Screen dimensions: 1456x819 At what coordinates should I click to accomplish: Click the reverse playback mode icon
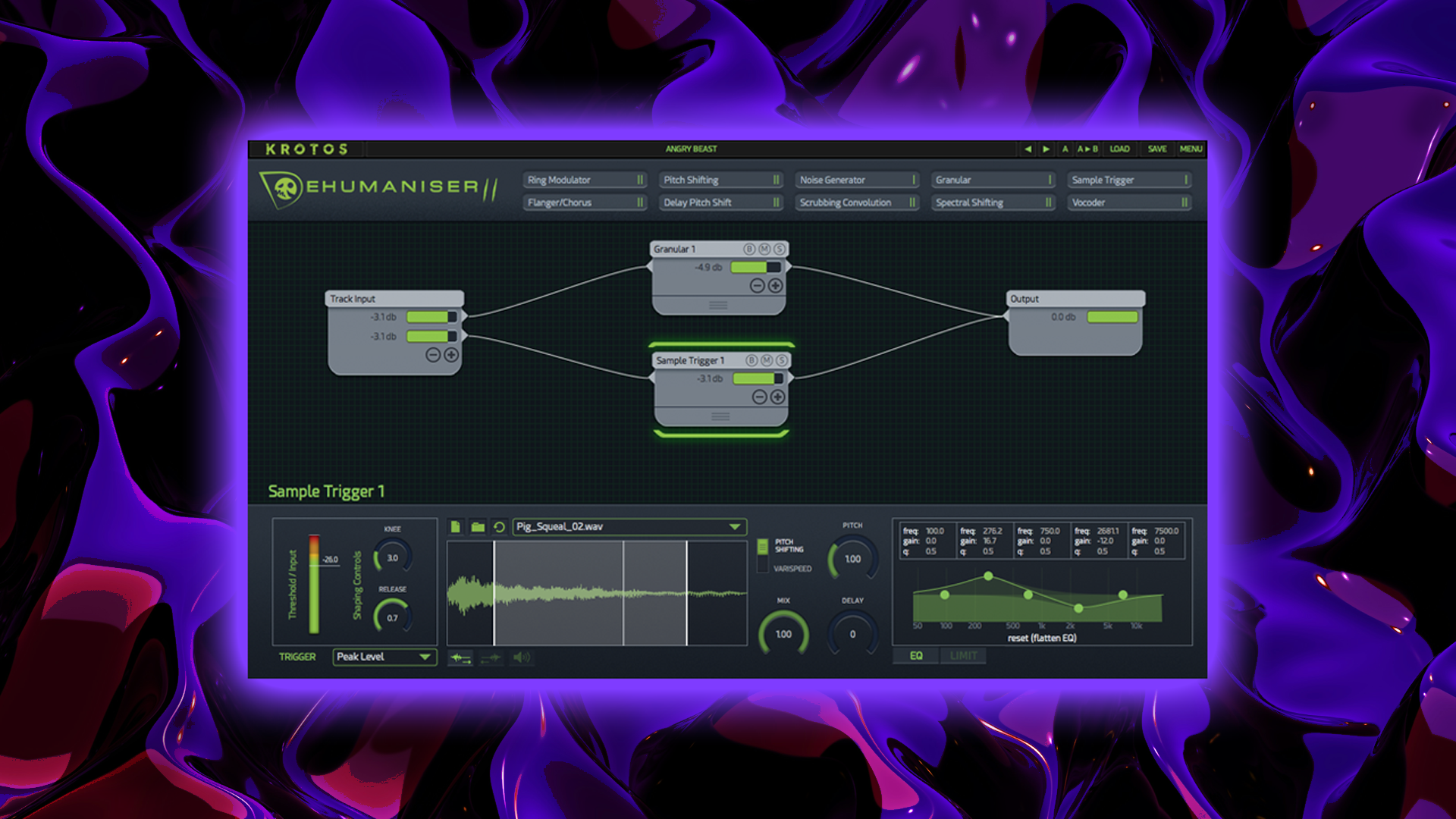[491, 657]
